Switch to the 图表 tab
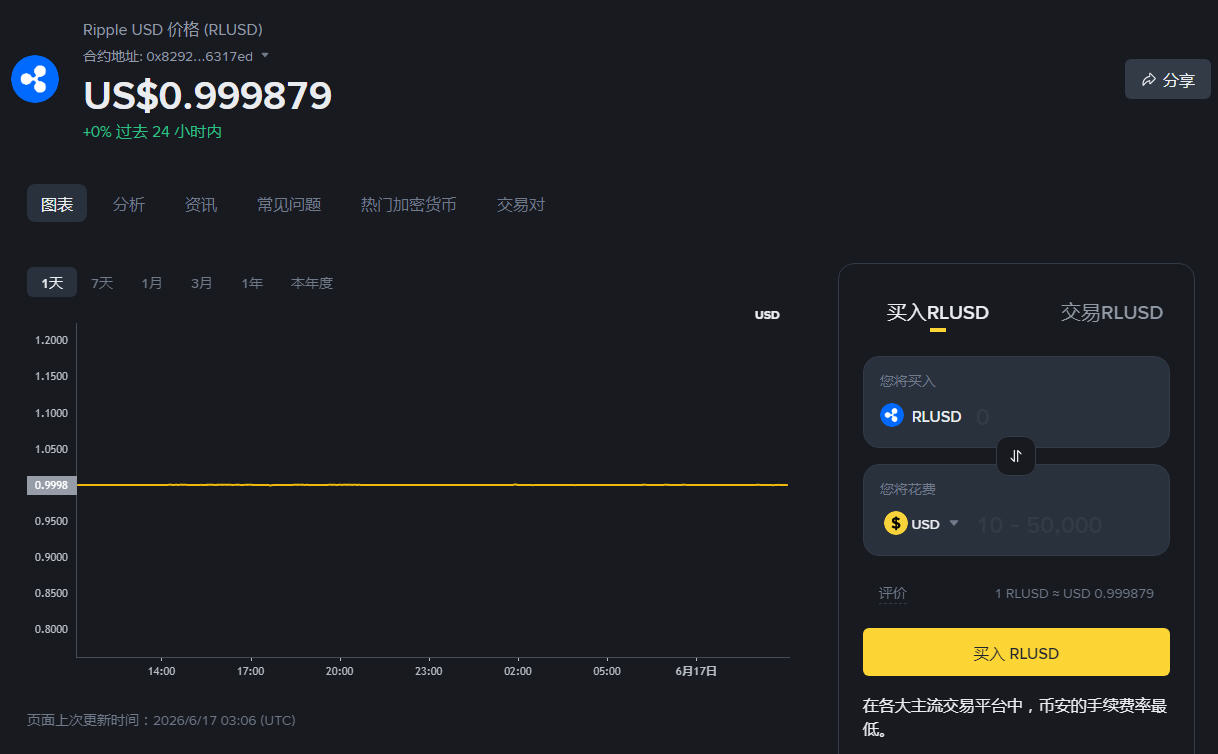The height and width of the screenshot is (754, 1218). (x=57, y=204)
